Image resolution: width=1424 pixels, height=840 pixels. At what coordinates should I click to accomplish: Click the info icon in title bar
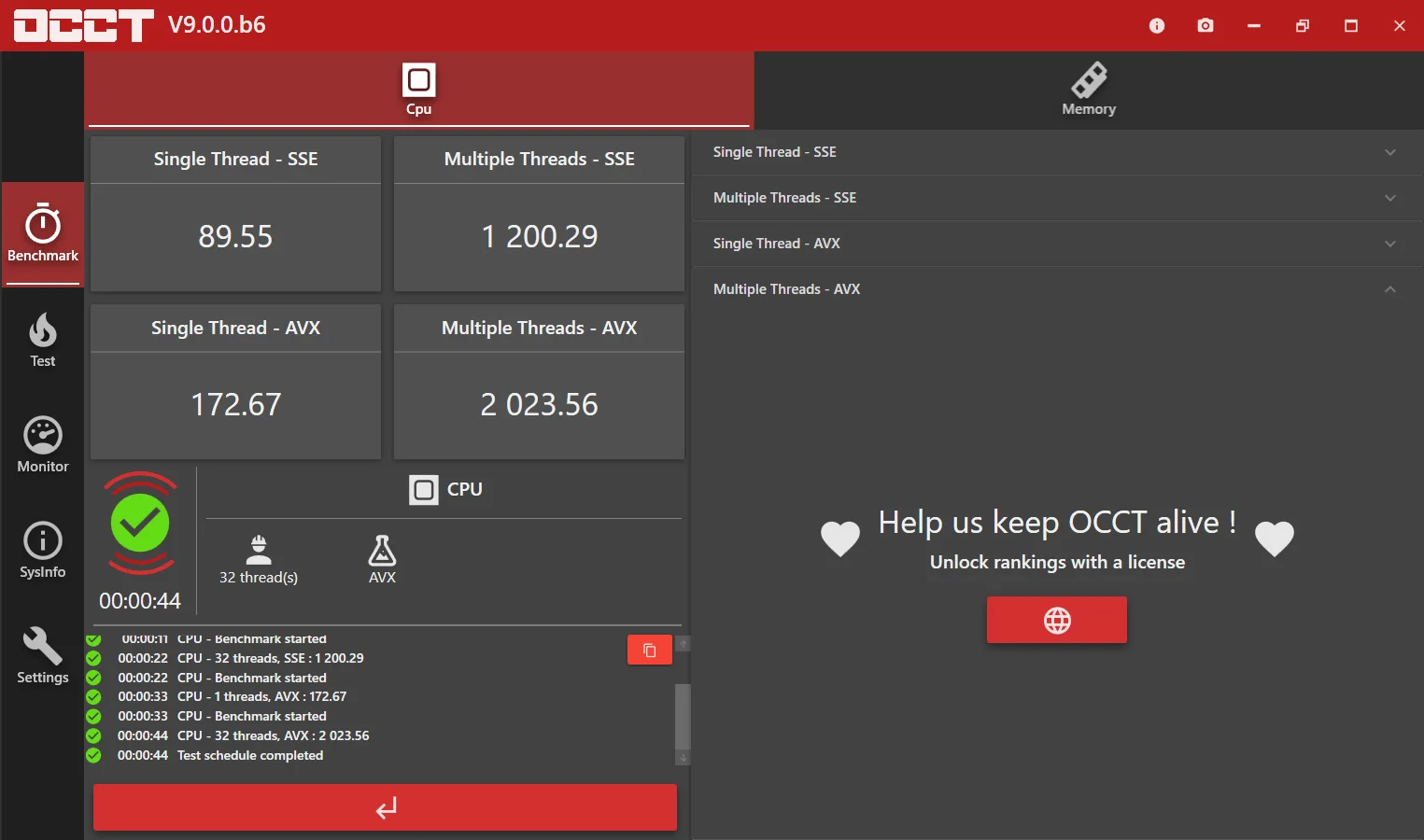click(1157, 25)
